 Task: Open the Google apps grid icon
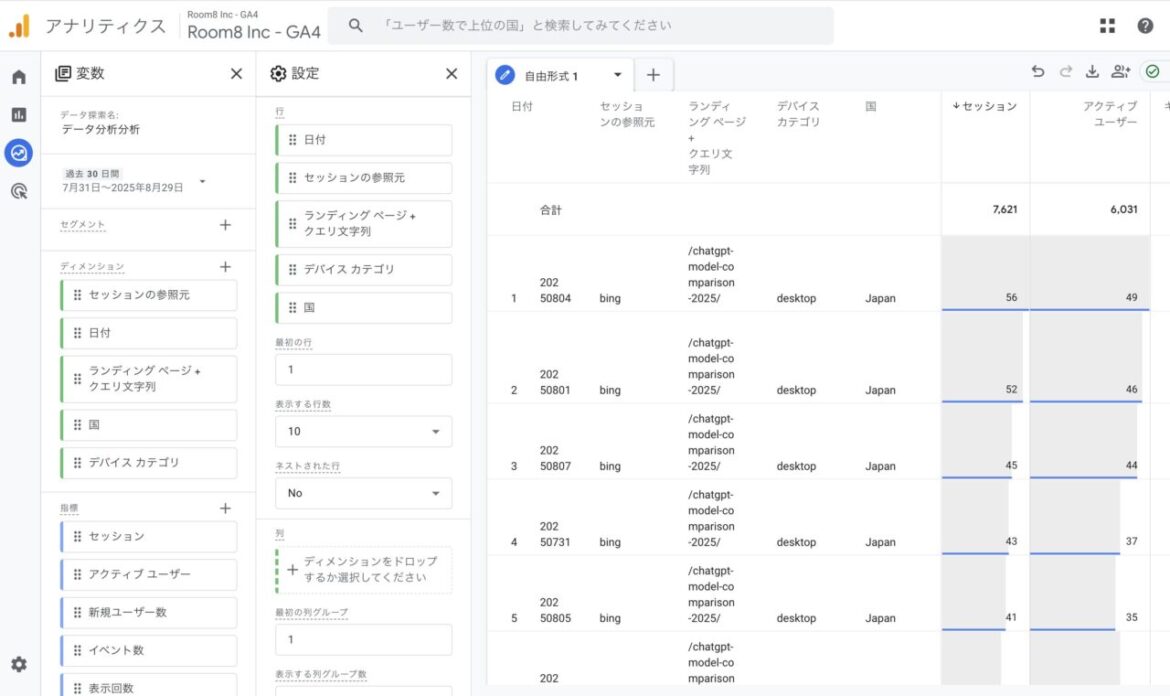point(1106,25)
